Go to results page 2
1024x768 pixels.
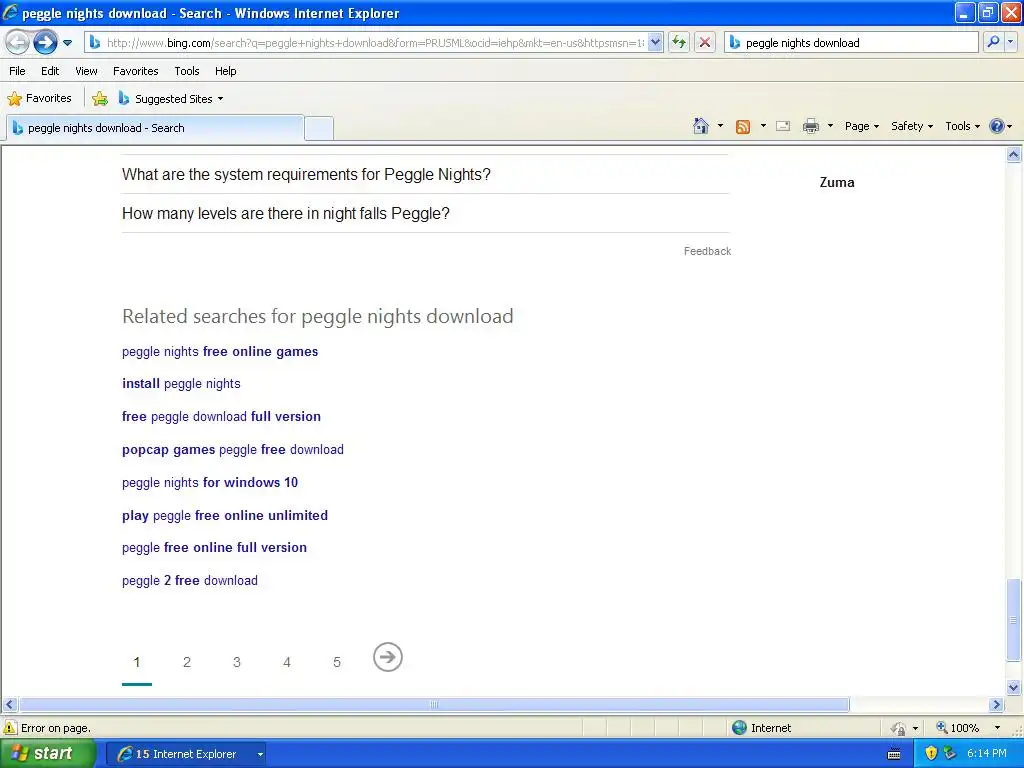click(187, 662)
